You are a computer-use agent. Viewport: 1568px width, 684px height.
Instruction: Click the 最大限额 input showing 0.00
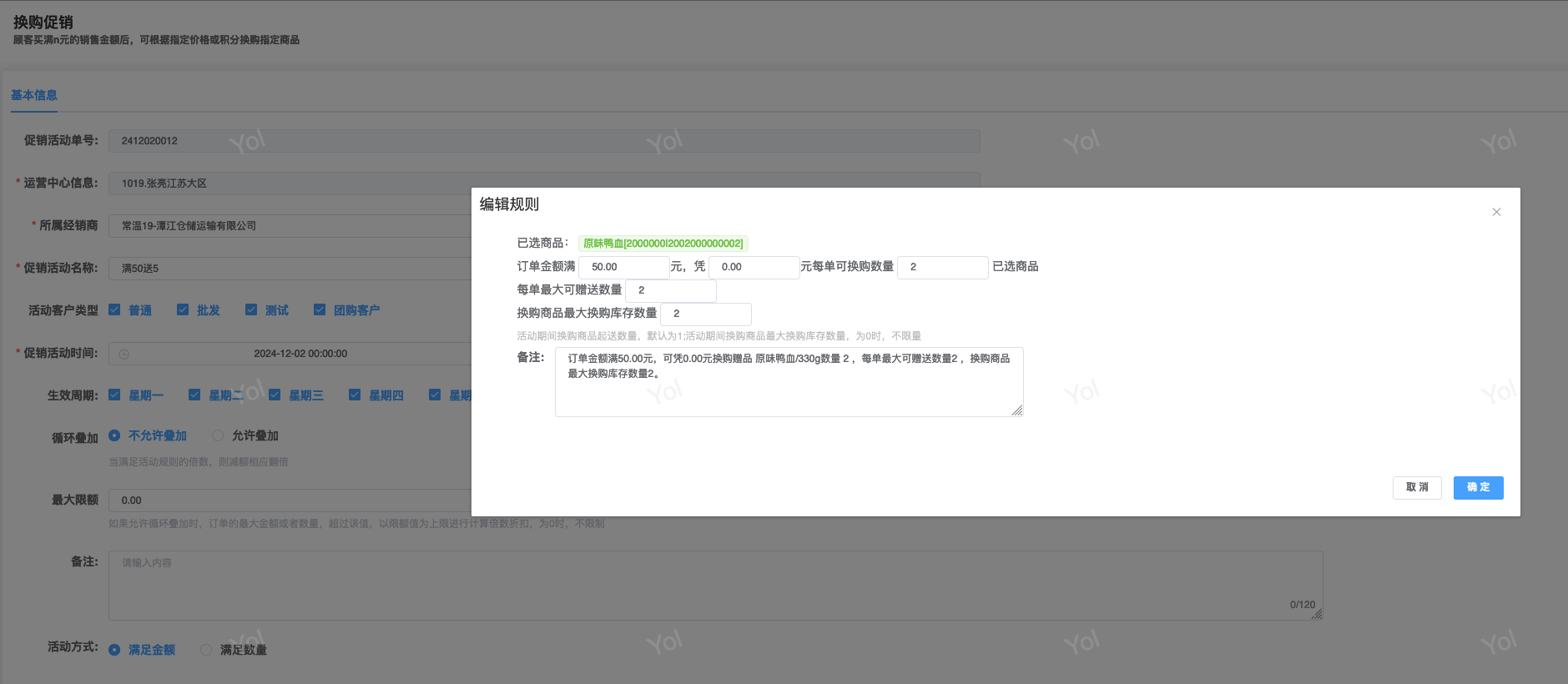tap(290, 500)
